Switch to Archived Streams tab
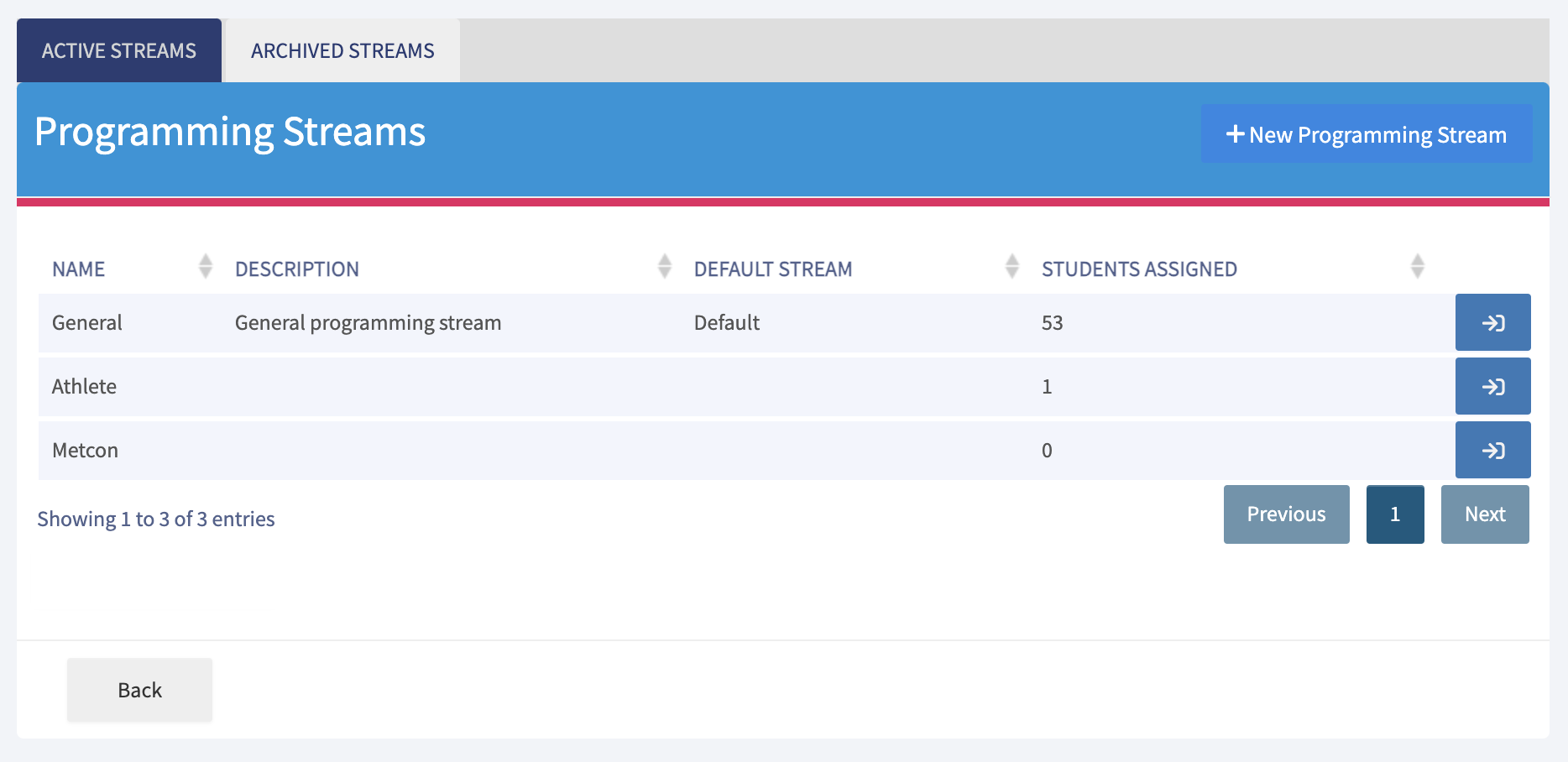 [x=342, y=51]
